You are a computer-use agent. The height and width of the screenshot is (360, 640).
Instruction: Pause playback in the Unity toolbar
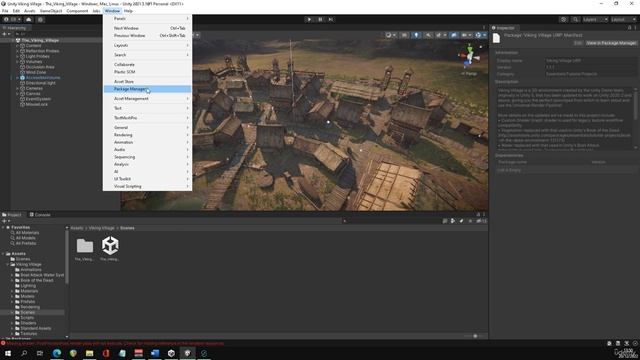coord(320,19)
